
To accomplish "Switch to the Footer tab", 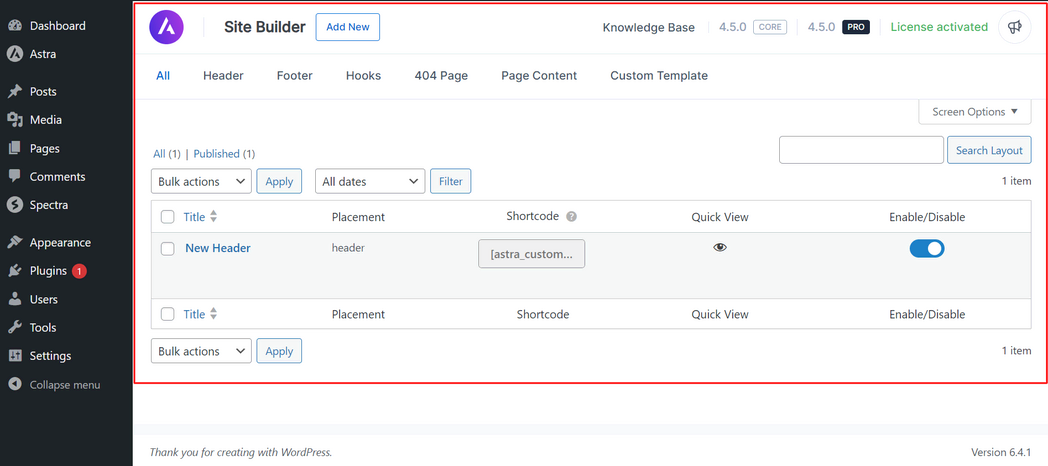I will click(x=294, y=75).
